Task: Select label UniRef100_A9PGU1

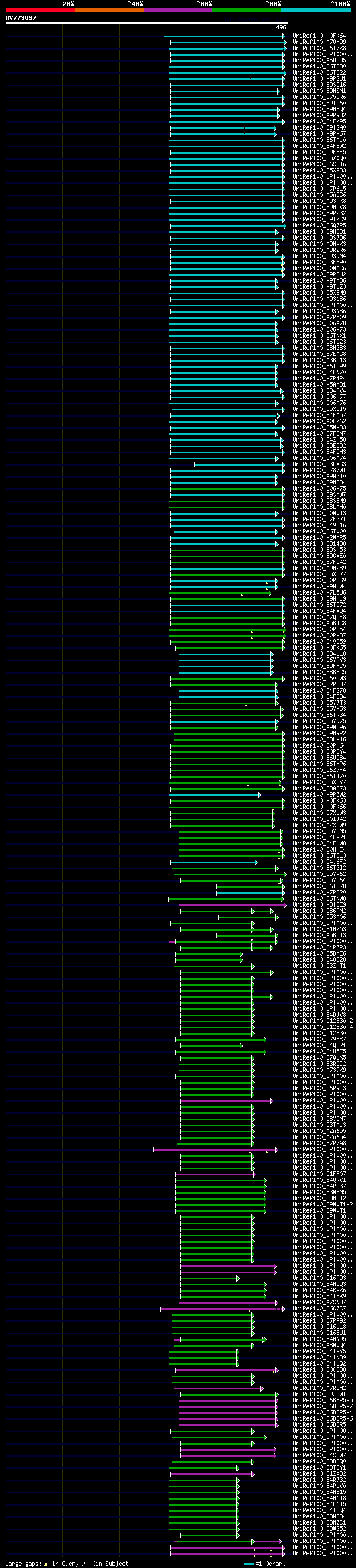Action: 319,78
